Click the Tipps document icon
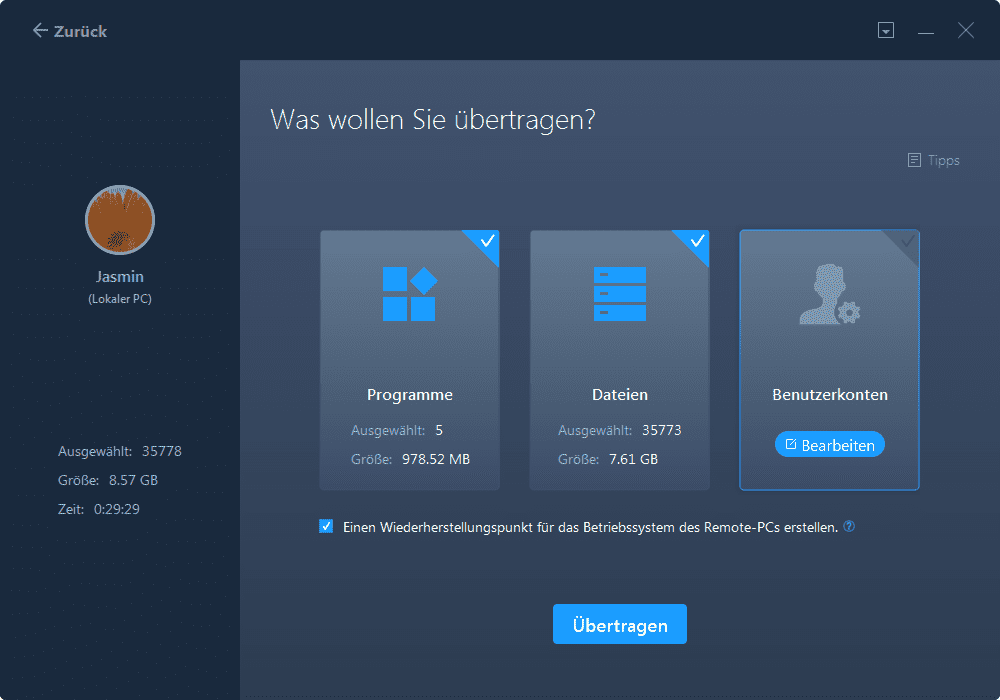Screen dimensions: 1000x700 pos(914,160)
